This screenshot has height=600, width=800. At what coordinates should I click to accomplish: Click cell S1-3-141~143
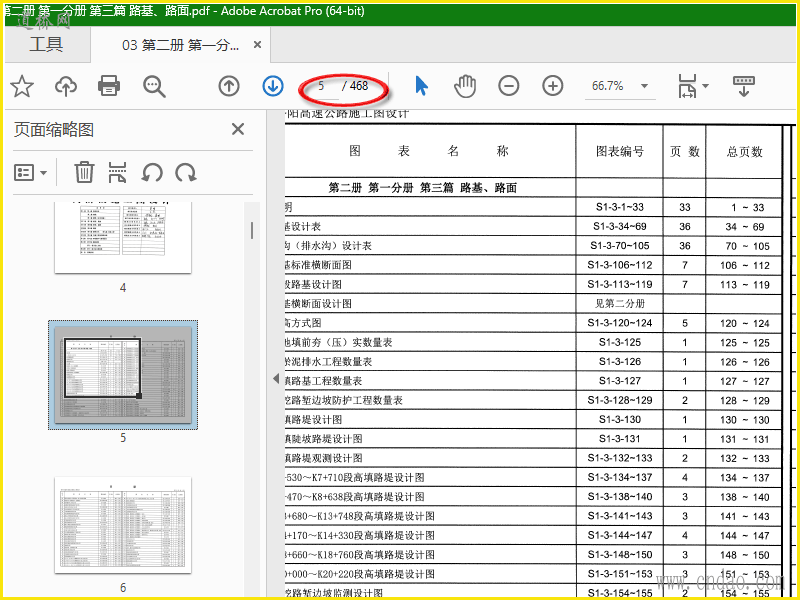(x=620, y=516)
